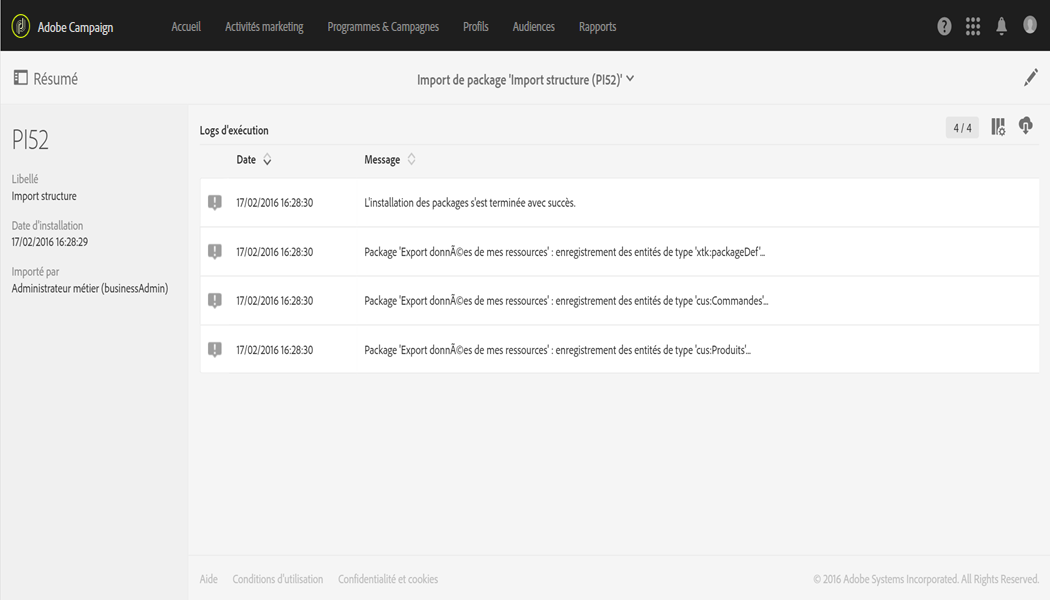Click the Aide footer link
Viewport: 1050px width, 600px height.
point(208,579)
